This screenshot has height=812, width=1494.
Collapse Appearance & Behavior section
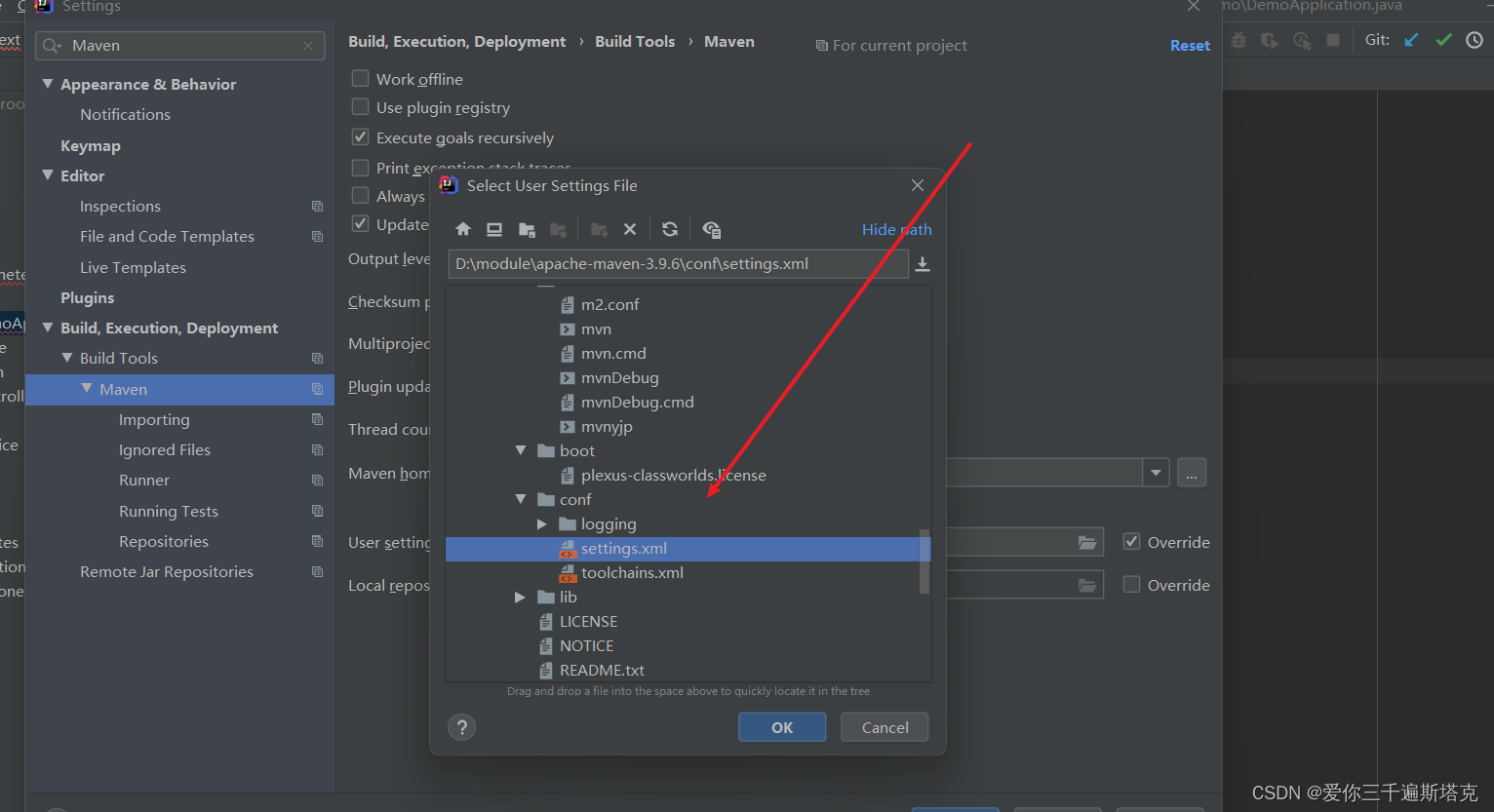click(x=48, y=84)
